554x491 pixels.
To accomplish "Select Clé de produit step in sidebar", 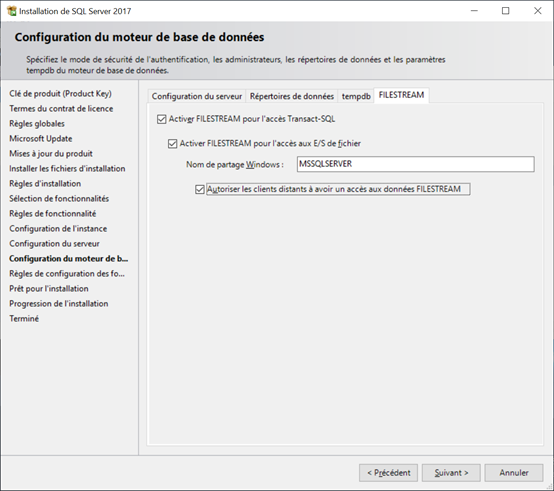I will click(60, 94).
